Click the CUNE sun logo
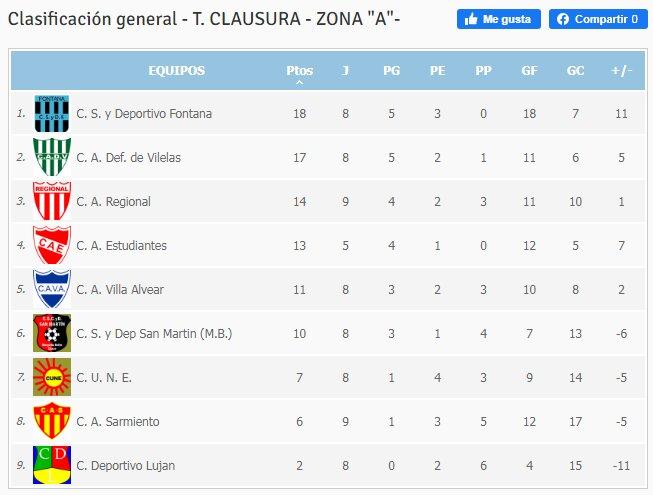 52,377
